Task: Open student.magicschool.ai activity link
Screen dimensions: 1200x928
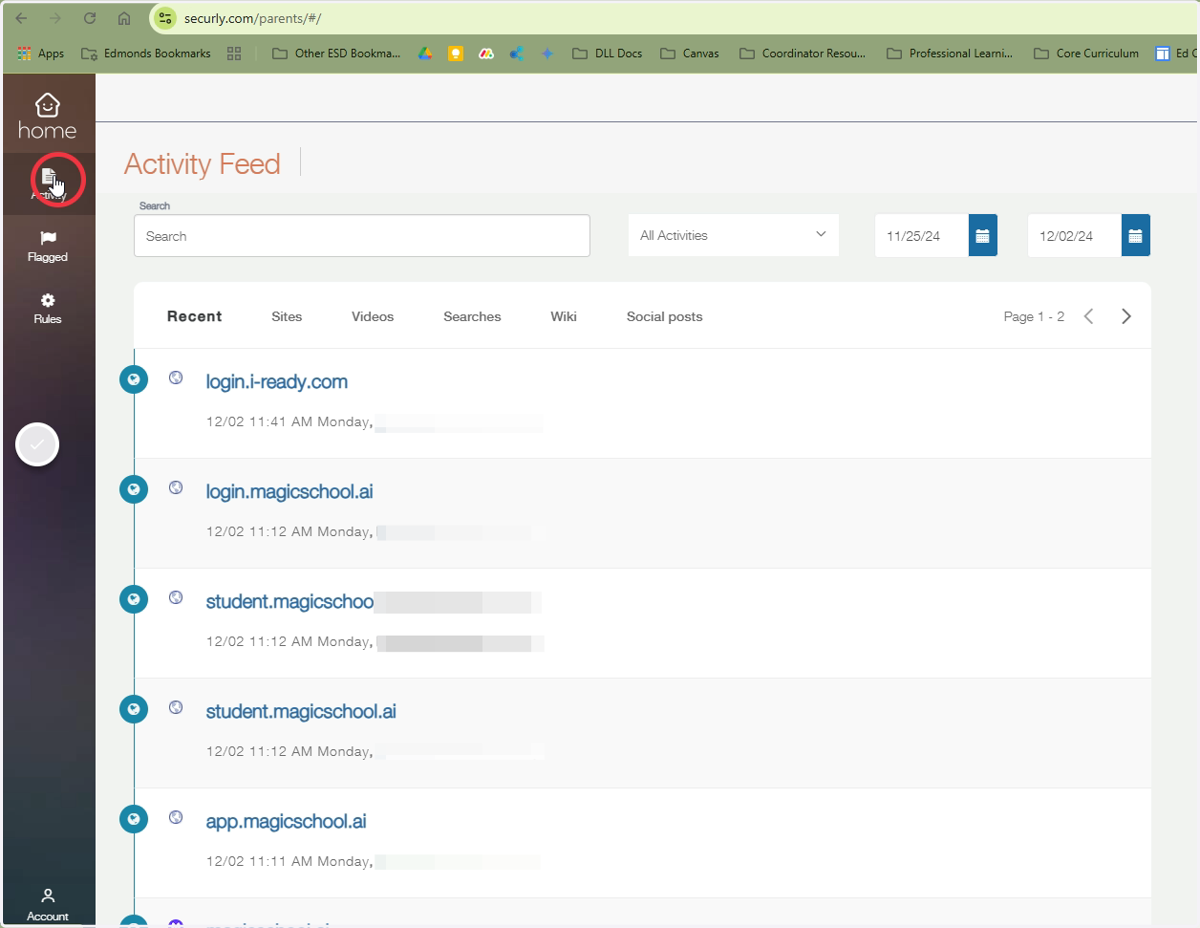Action: point(301,712)
